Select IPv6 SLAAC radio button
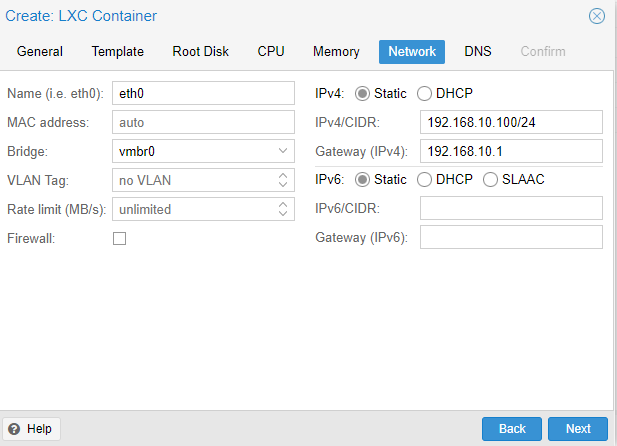The height and width of the screenshot is (446, 617). coord(490,180)
